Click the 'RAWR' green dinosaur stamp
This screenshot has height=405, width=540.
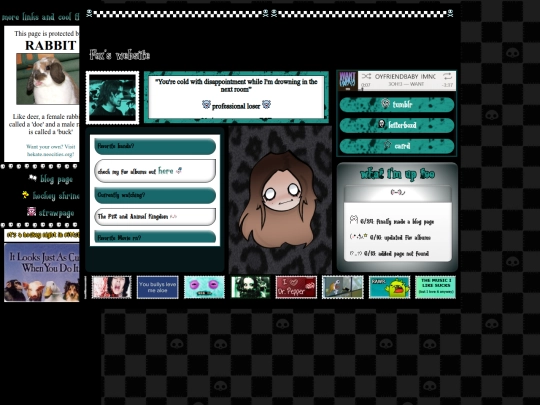coord(389,287)
